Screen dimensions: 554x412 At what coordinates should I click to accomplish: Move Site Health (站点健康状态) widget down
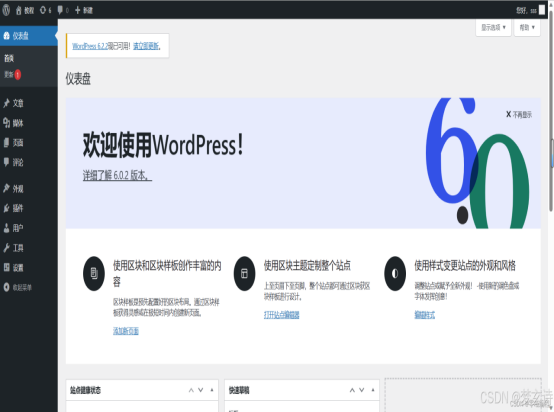point(201,390)
